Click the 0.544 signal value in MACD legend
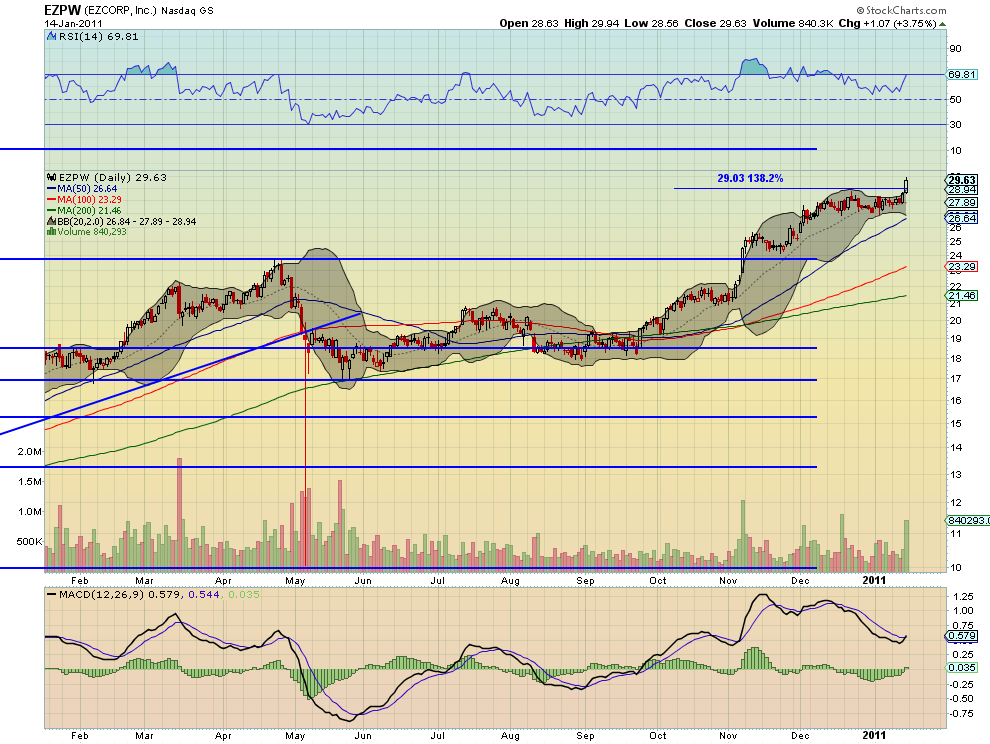The height and width of the screenshot is (744, 990). (x=204, y=595)
